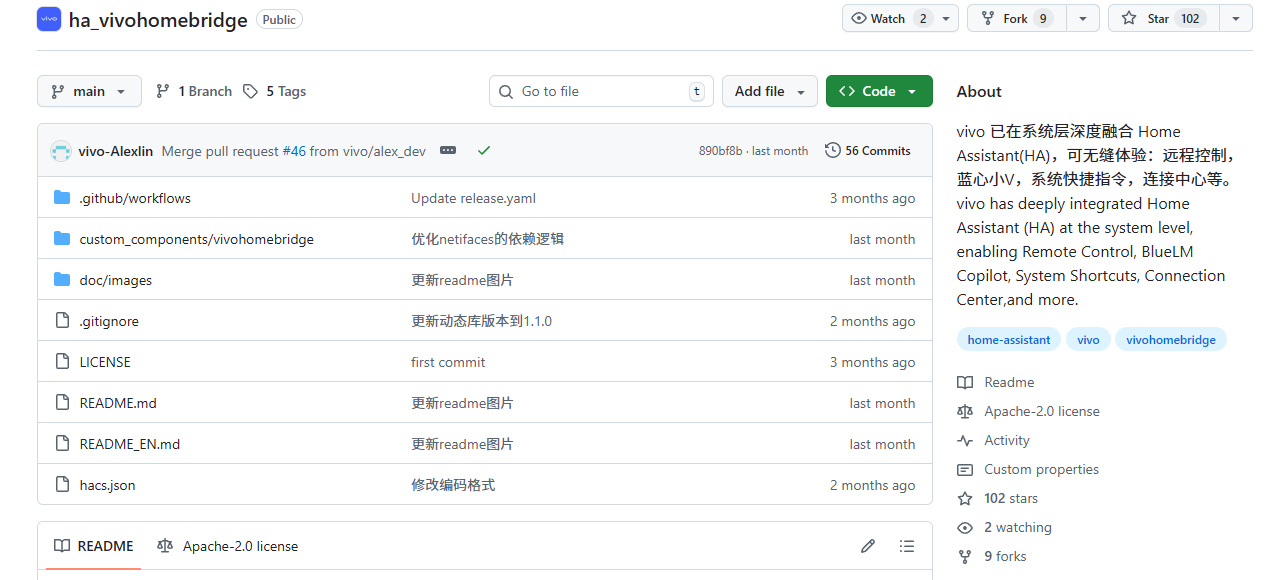The image size is (1282, 580).
Task: Open the main branch selector dropdown
Action: coord(89,91)
